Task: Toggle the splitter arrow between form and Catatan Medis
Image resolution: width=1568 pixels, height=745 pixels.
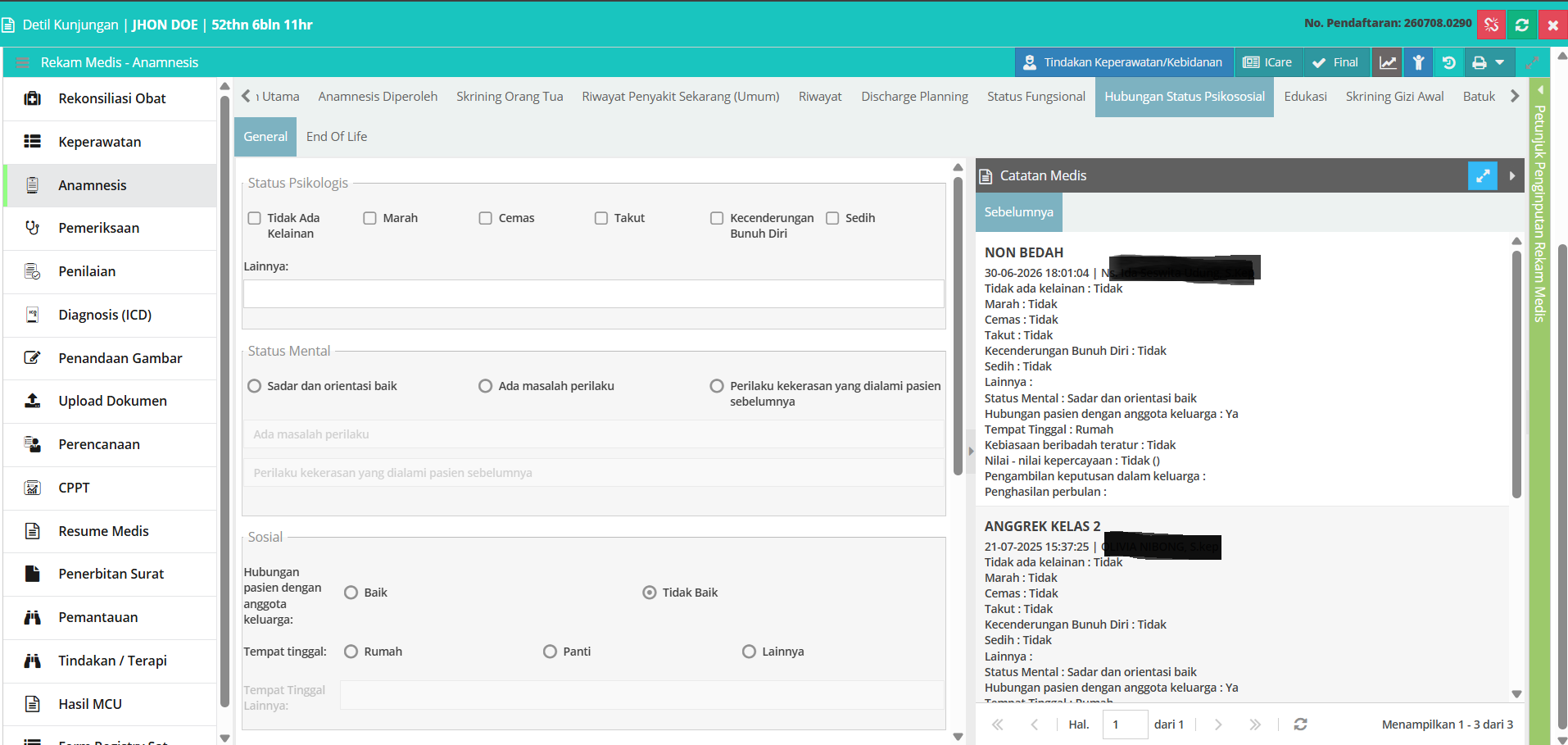Action: coord(971,451)
